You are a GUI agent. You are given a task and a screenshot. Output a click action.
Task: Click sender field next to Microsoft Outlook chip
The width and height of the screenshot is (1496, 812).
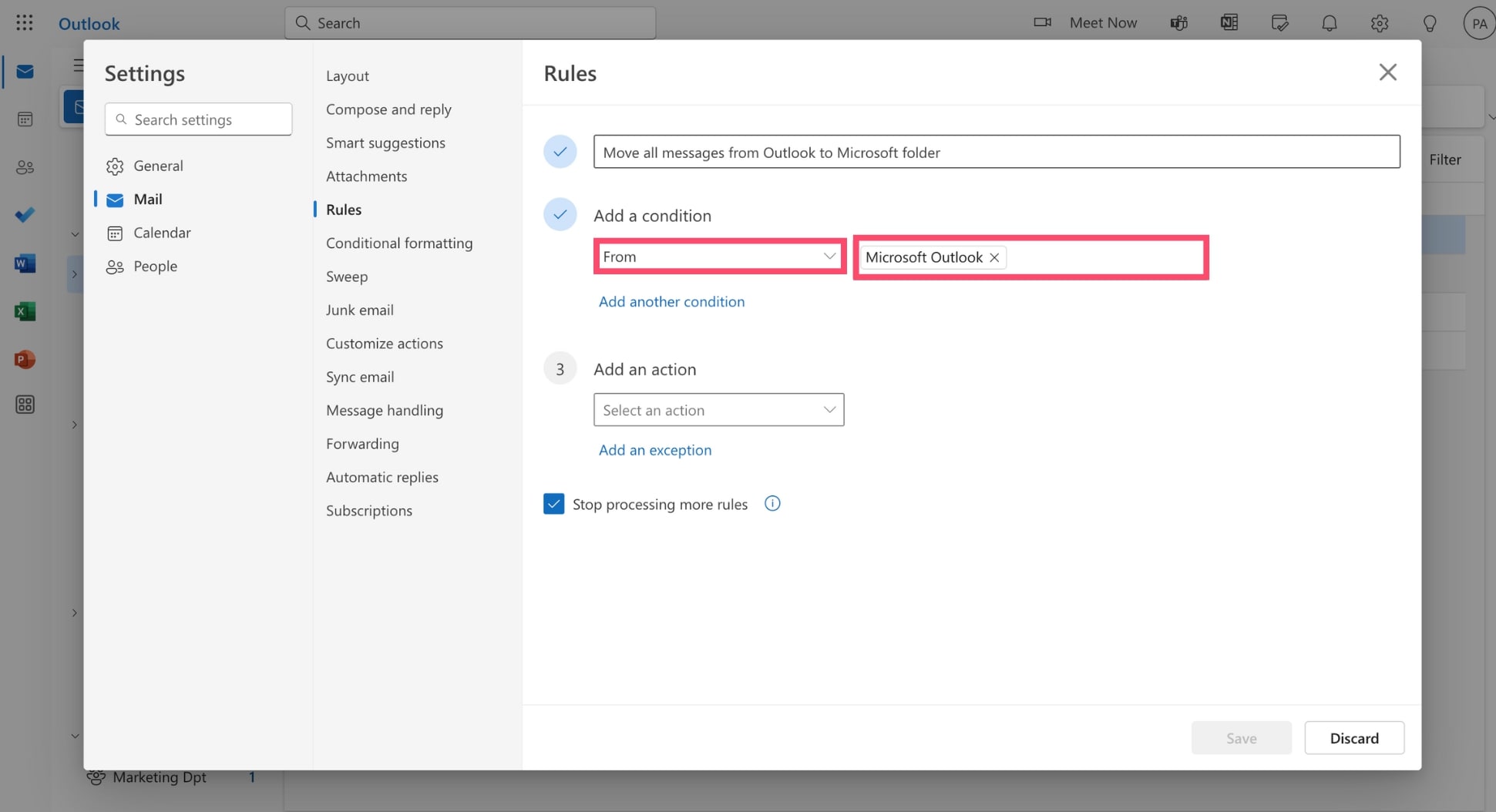[x=1106, y=257]
